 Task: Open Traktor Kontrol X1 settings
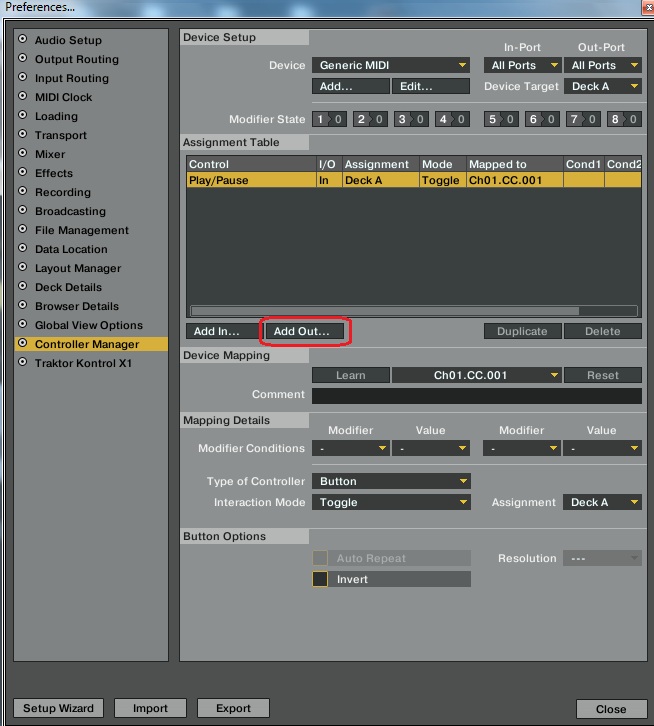pyautogui.click(x=83, y=363)
